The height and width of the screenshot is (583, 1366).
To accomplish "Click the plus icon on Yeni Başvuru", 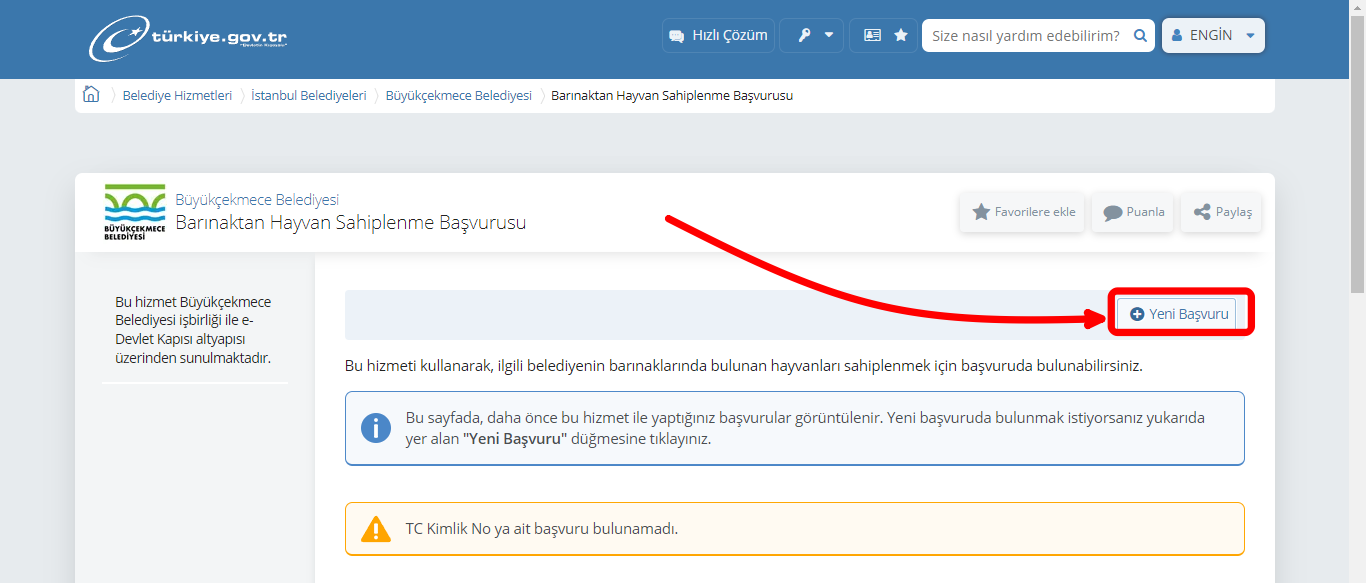I will click(1136, 313).
